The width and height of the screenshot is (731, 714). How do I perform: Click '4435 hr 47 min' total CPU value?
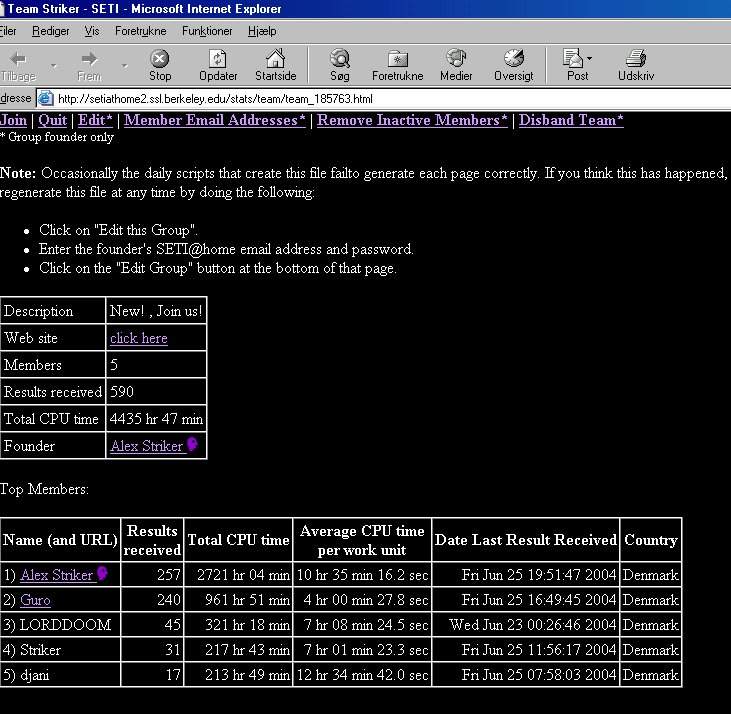click(156, 419)
